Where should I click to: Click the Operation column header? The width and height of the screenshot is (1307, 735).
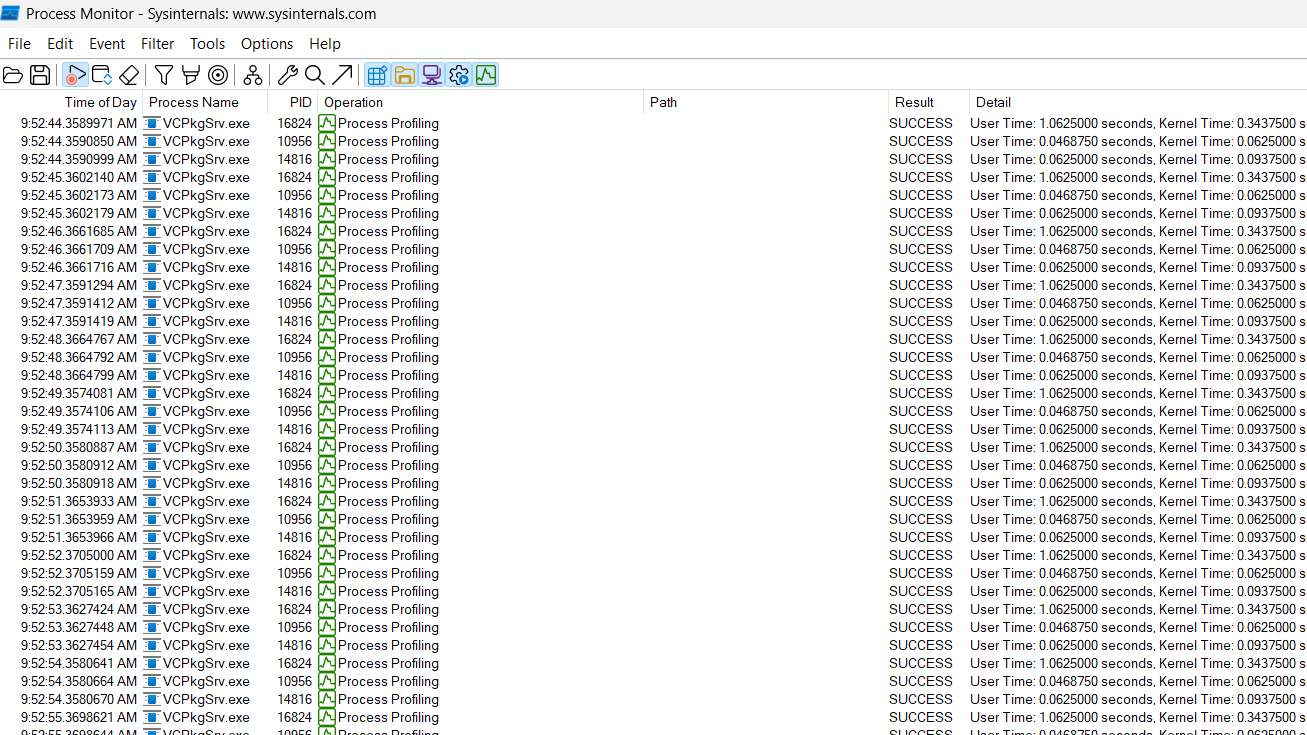(x=481, y=102)
